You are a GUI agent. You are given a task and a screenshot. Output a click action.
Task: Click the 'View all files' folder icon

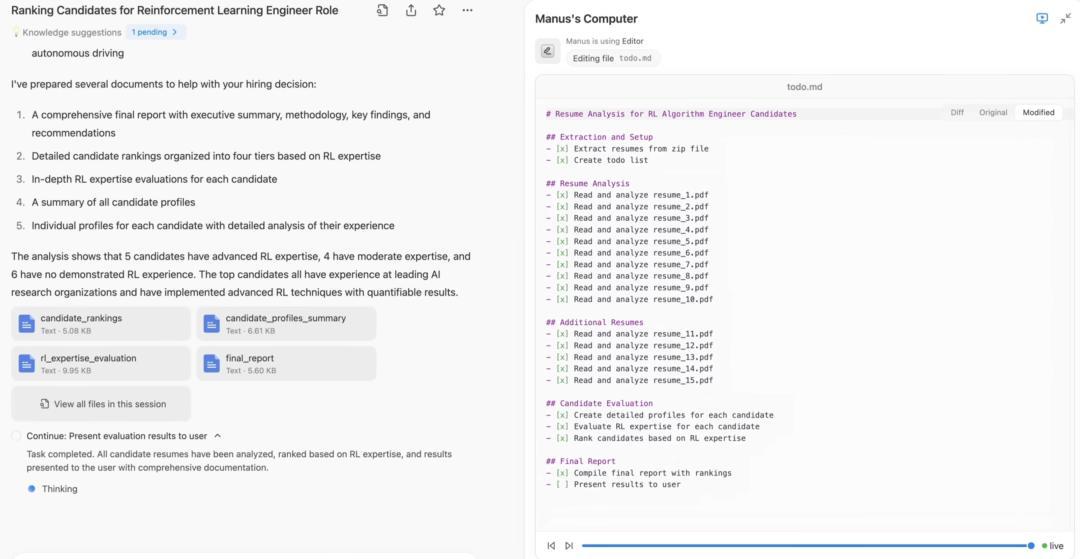coord(45,404)
